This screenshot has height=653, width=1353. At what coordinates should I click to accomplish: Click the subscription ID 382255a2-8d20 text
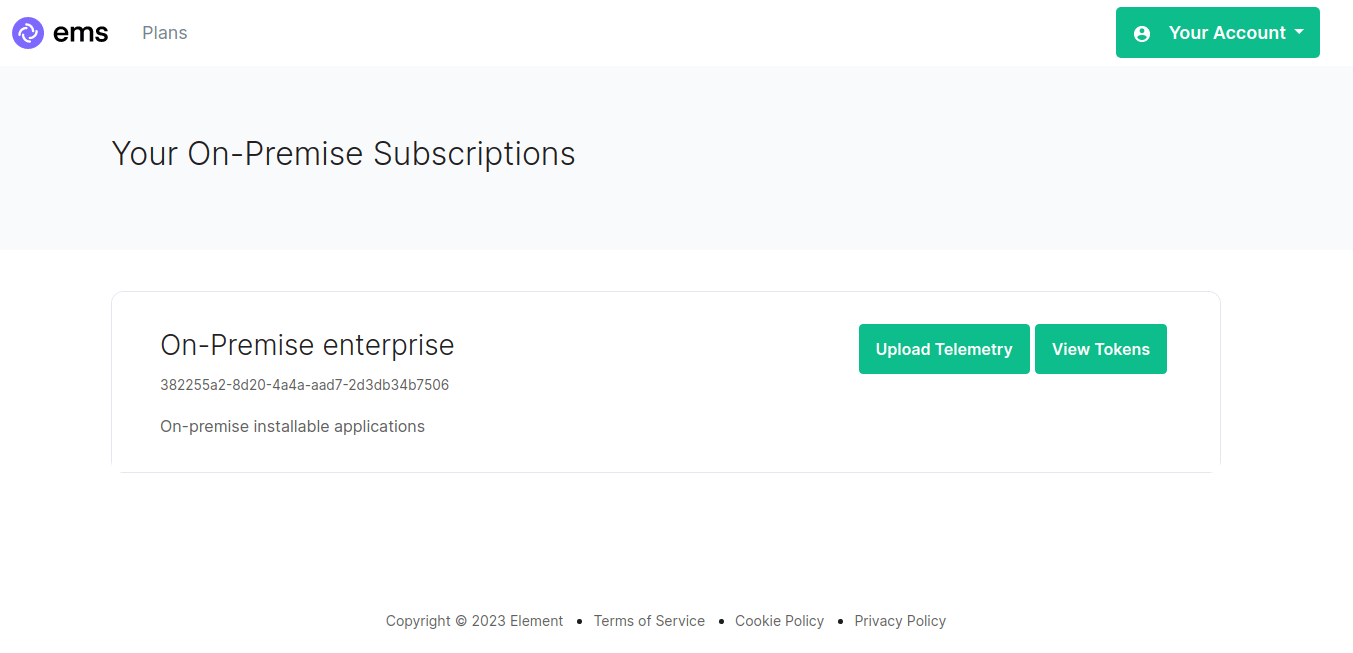click(x=304, y=385)
